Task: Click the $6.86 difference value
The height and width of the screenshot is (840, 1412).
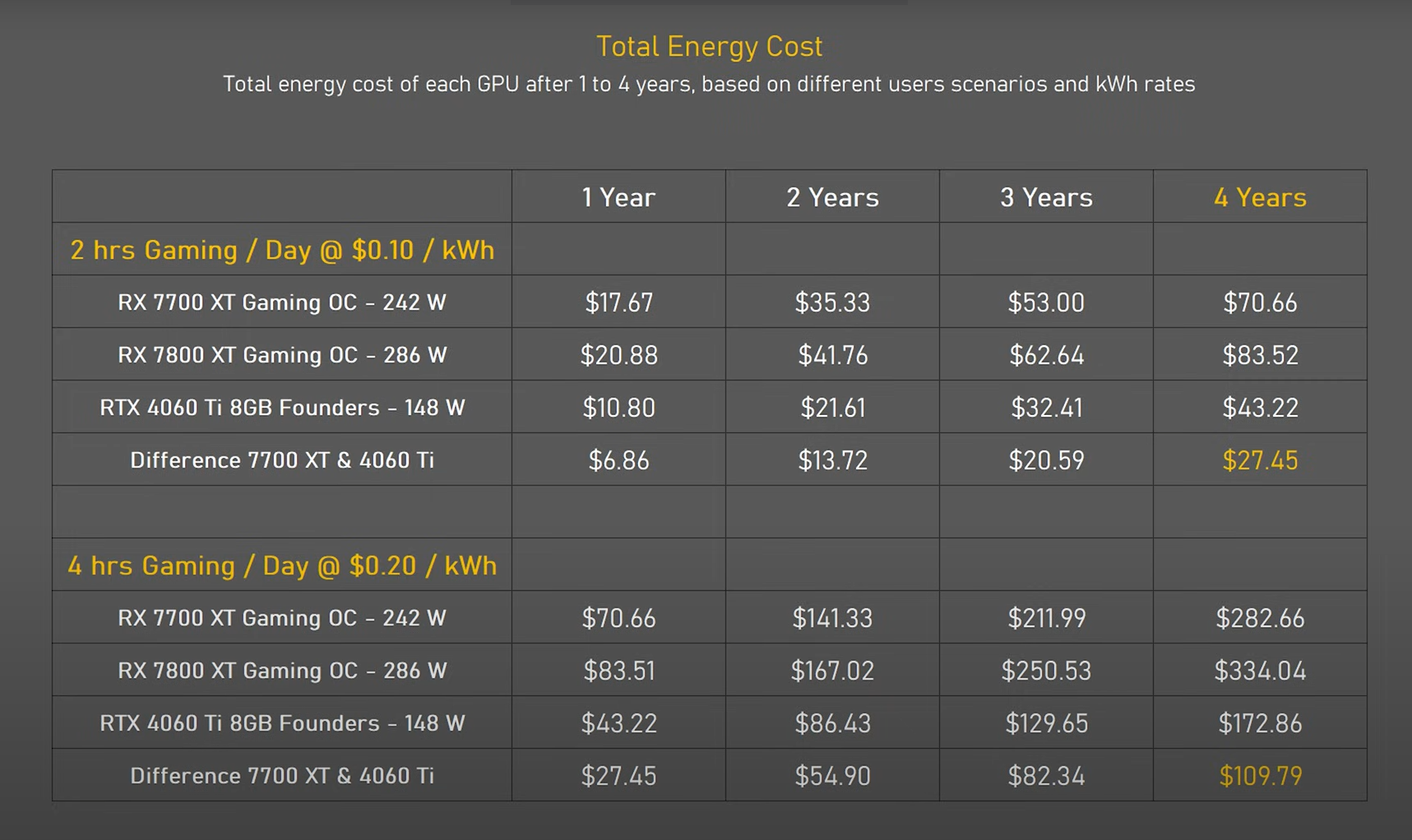Action: pos(618,460)
